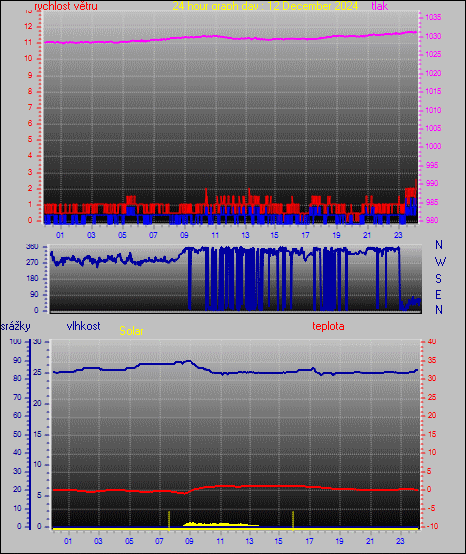
Task: Click the 1015 pressure axis value
Action: pyautogui.click(x=433, y=91)
